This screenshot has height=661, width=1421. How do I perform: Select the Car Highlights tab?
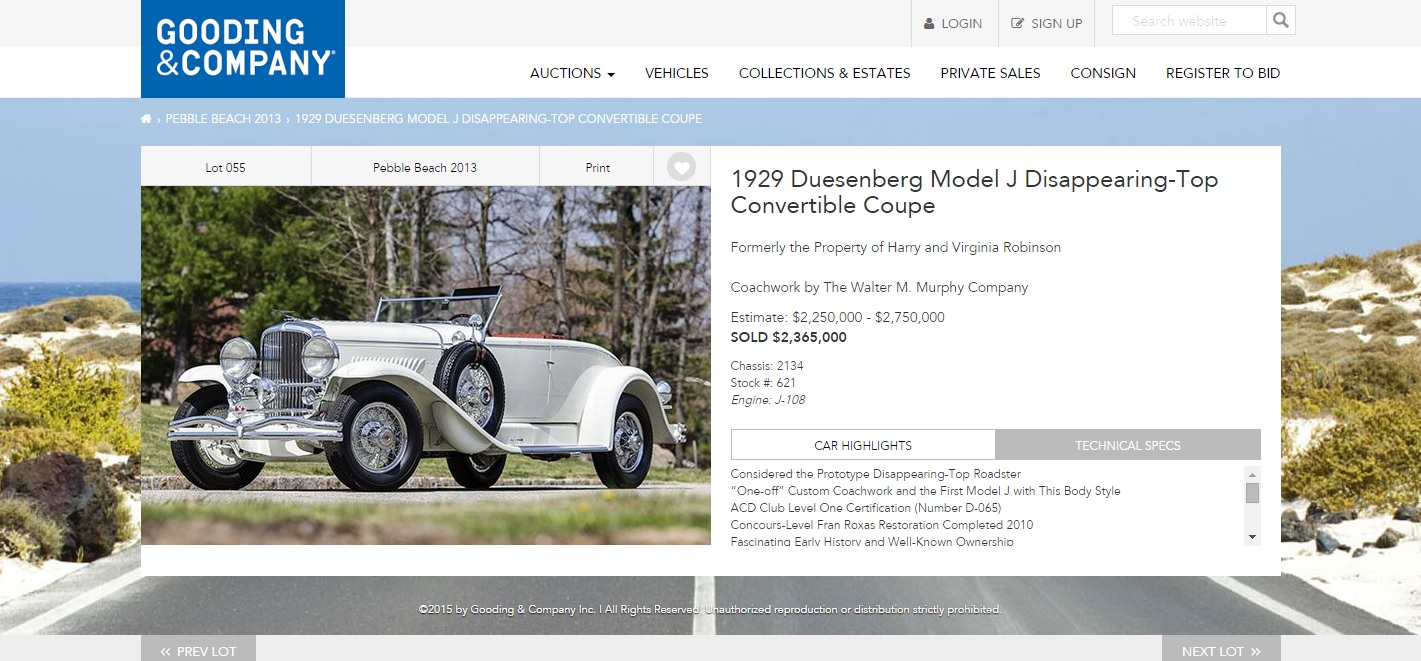point(863,445)
